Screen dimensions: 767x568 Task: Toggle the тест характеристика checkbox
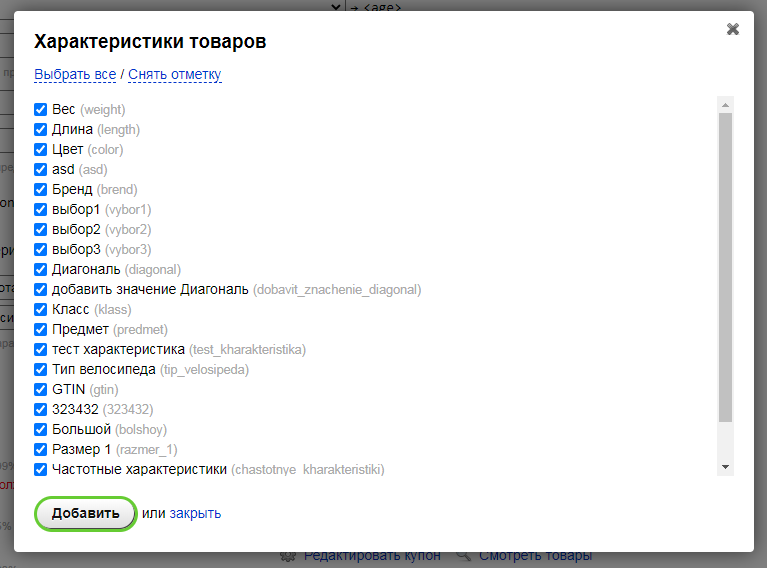(x=41, y=349)
